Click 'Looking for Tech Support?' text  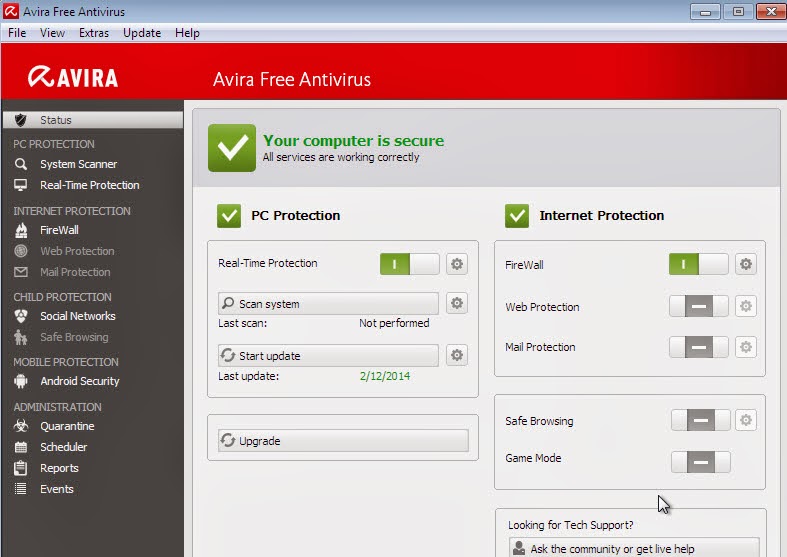(x=571, y=525)
